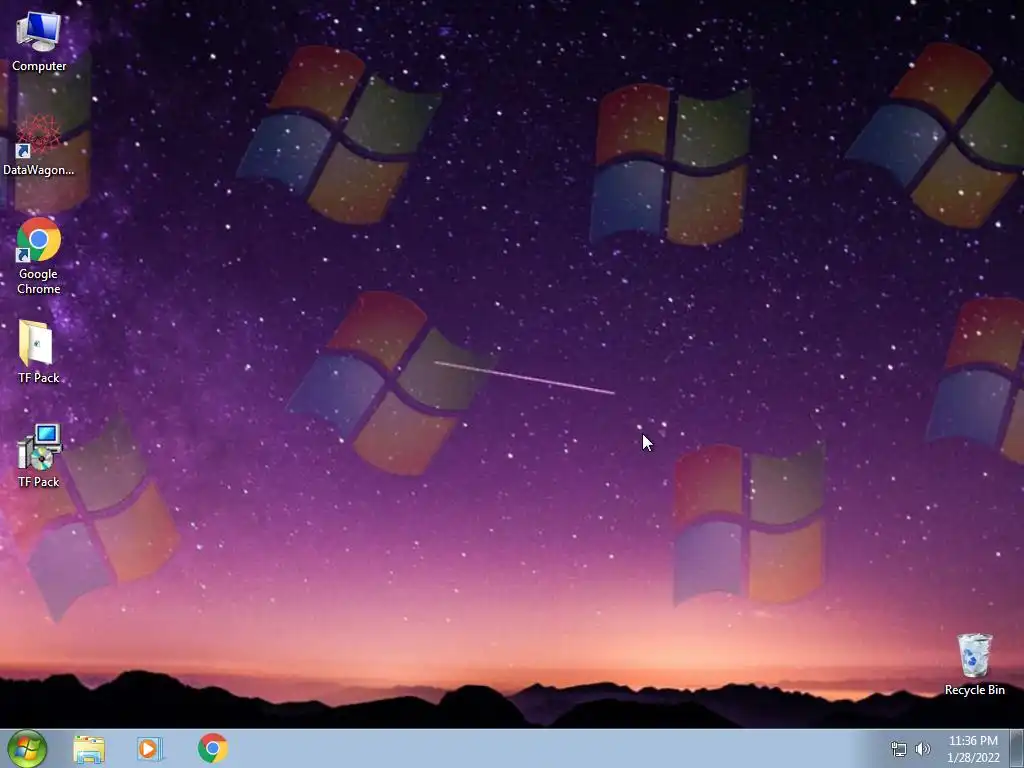The width and height of the screenshot is (1024, 768).
Task: Open Windows Explorer from the taskbar
Action: pyautogui.click(x=89, y=749)
